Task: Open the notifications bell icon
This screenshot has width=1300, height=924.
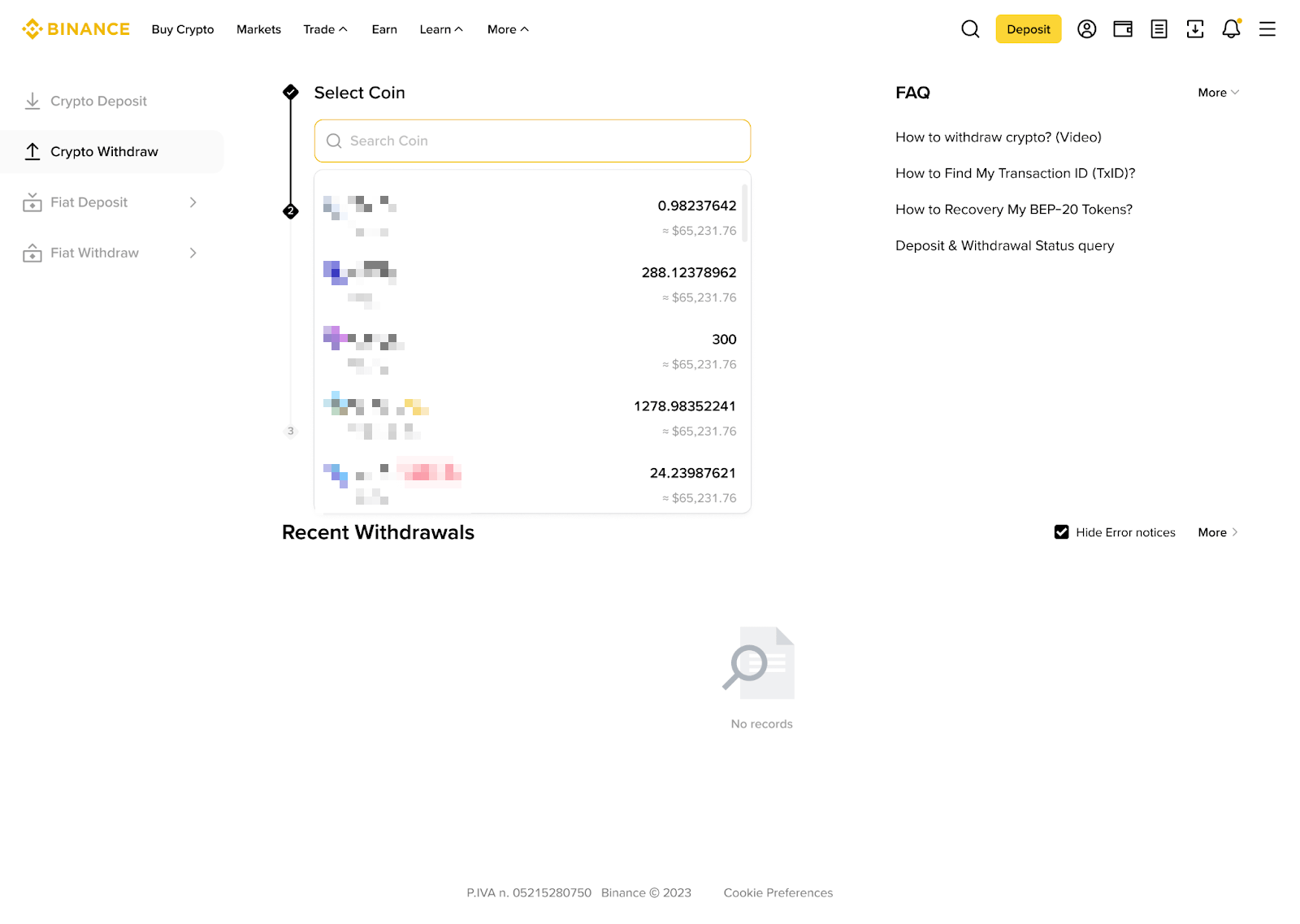Action: point(1232,29)
